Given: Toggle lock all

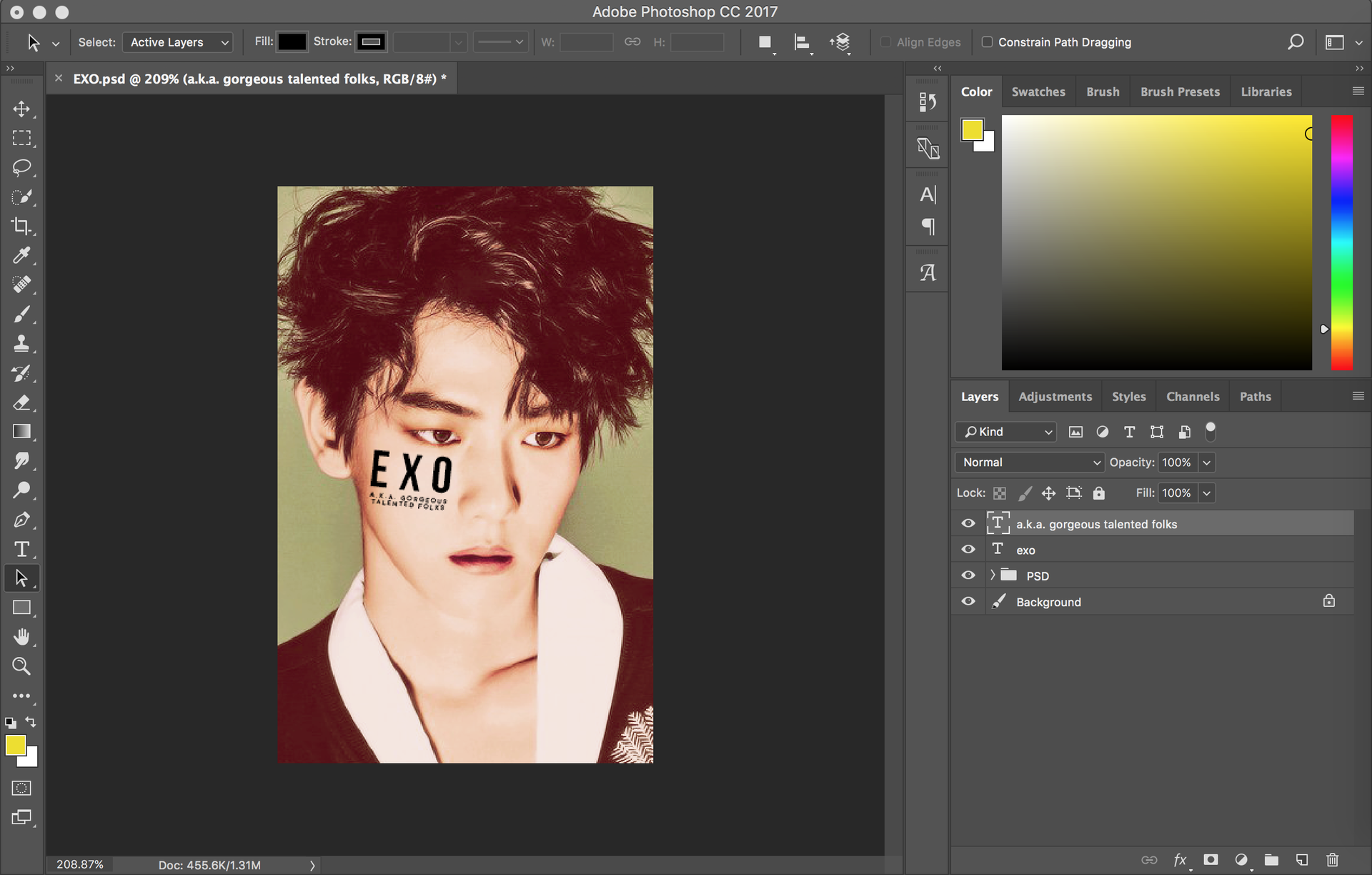Looking at the screenshot, I should (1099, 493).
